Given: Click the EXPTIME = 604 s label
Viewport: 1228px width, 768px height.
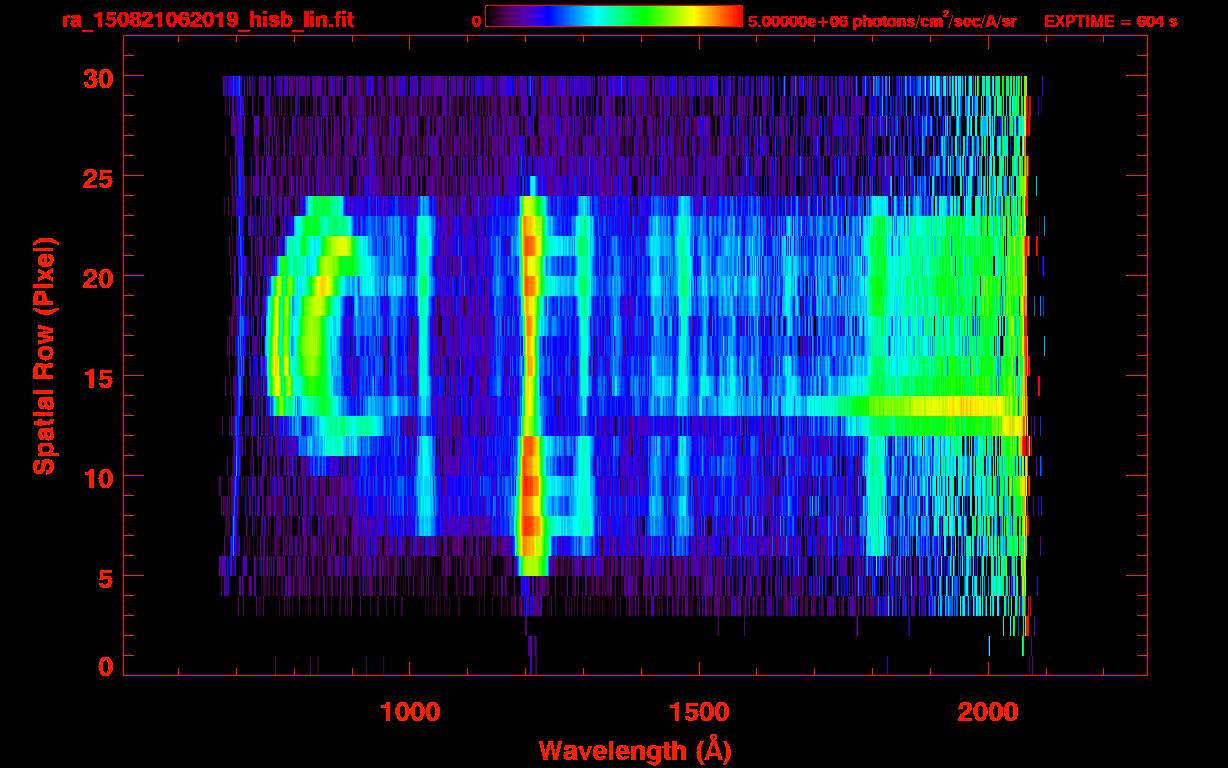Looking at the screenshot, I should tap(1110, 21).
